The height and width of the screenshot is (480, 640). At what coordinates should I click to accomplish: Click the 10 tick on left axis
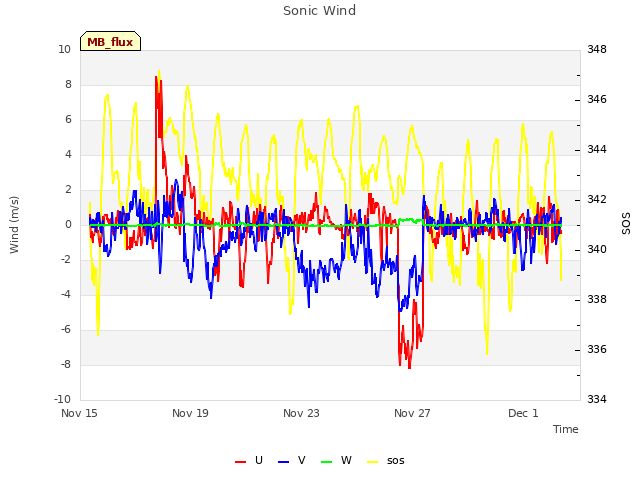(64, 50)
